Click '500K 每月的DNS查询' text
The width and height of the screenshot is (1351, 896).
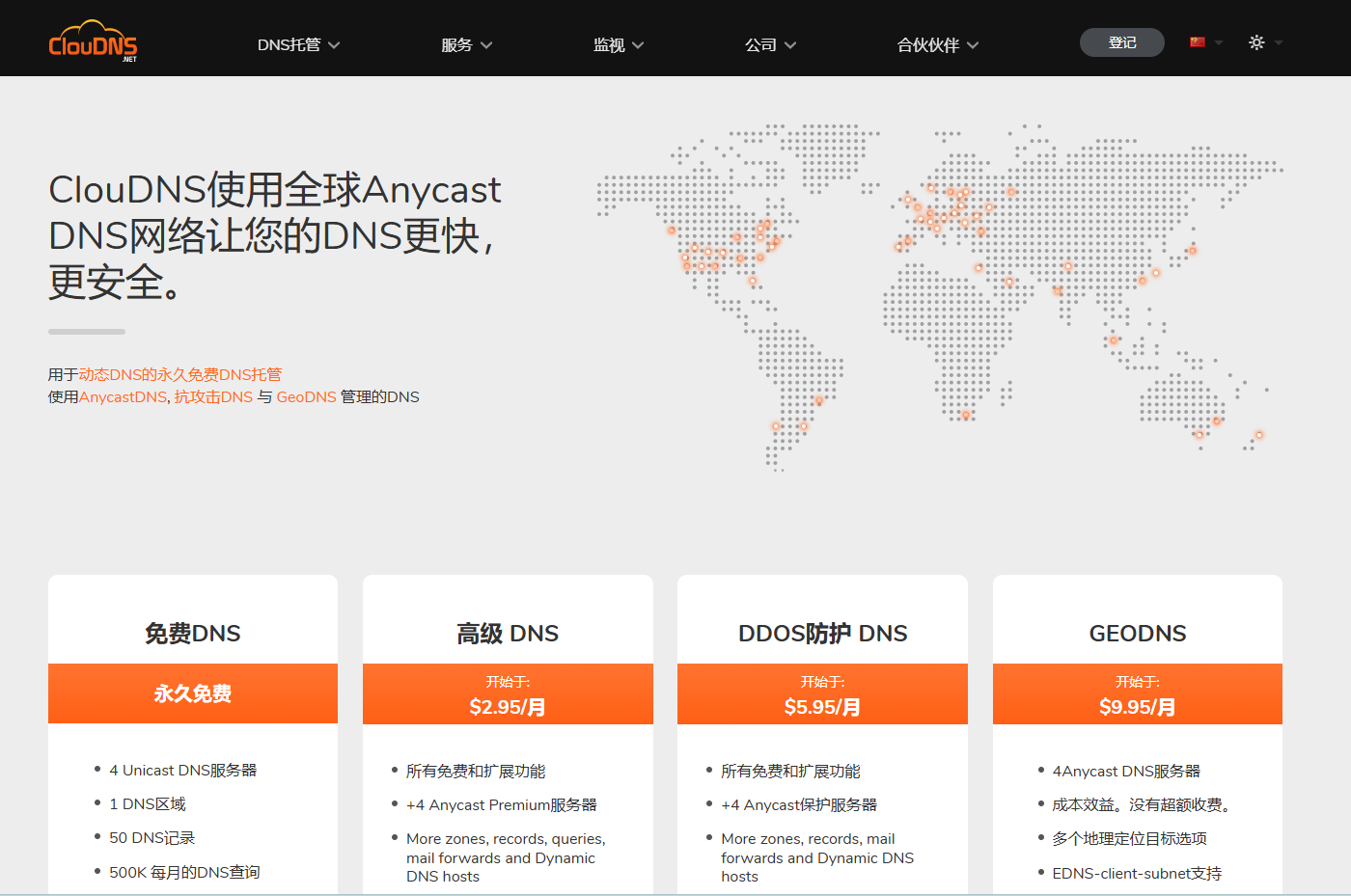tap(184, 872)
